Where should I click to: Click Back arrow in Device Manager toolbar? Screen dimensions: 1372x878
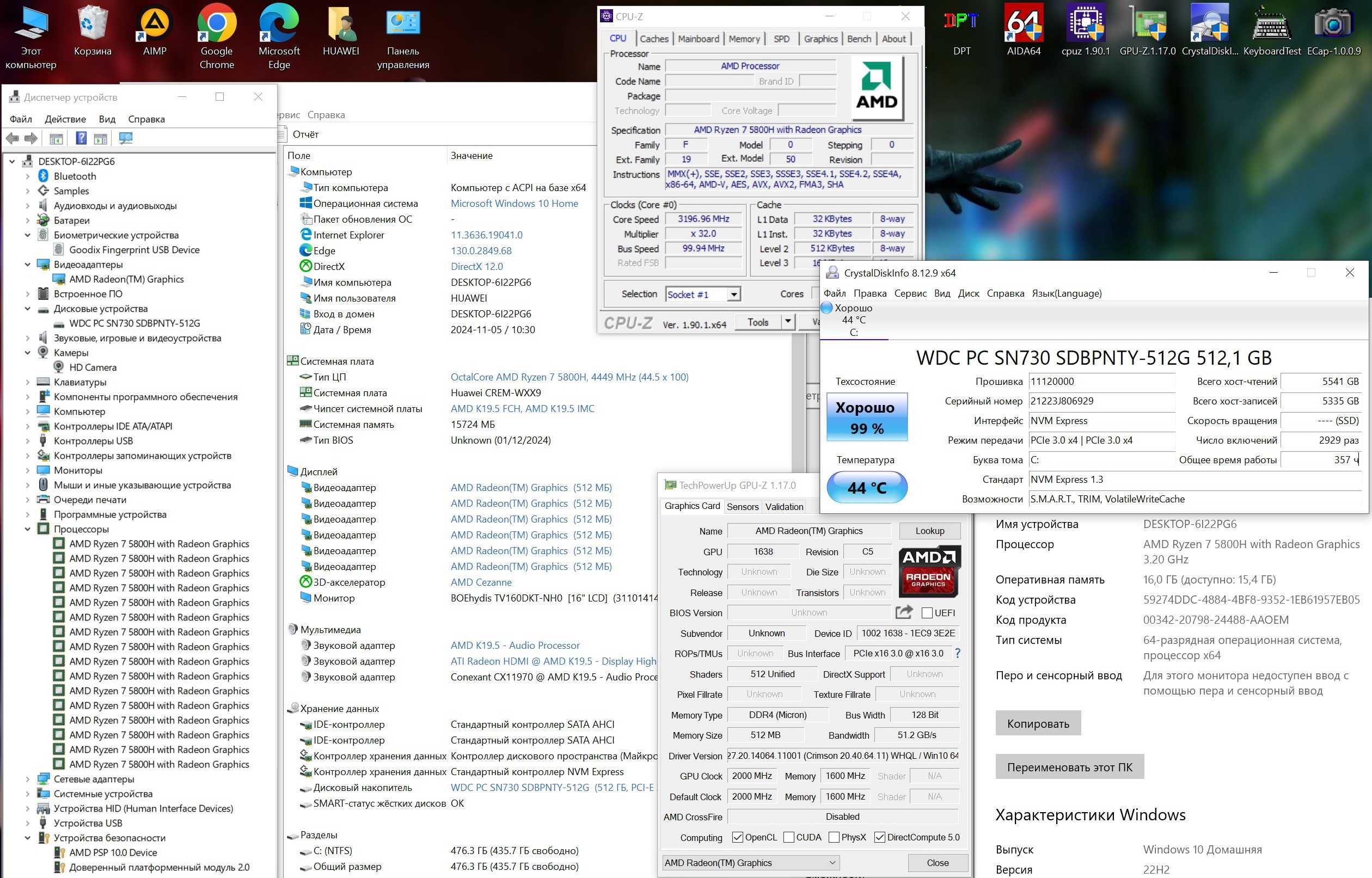click(13, 138)
